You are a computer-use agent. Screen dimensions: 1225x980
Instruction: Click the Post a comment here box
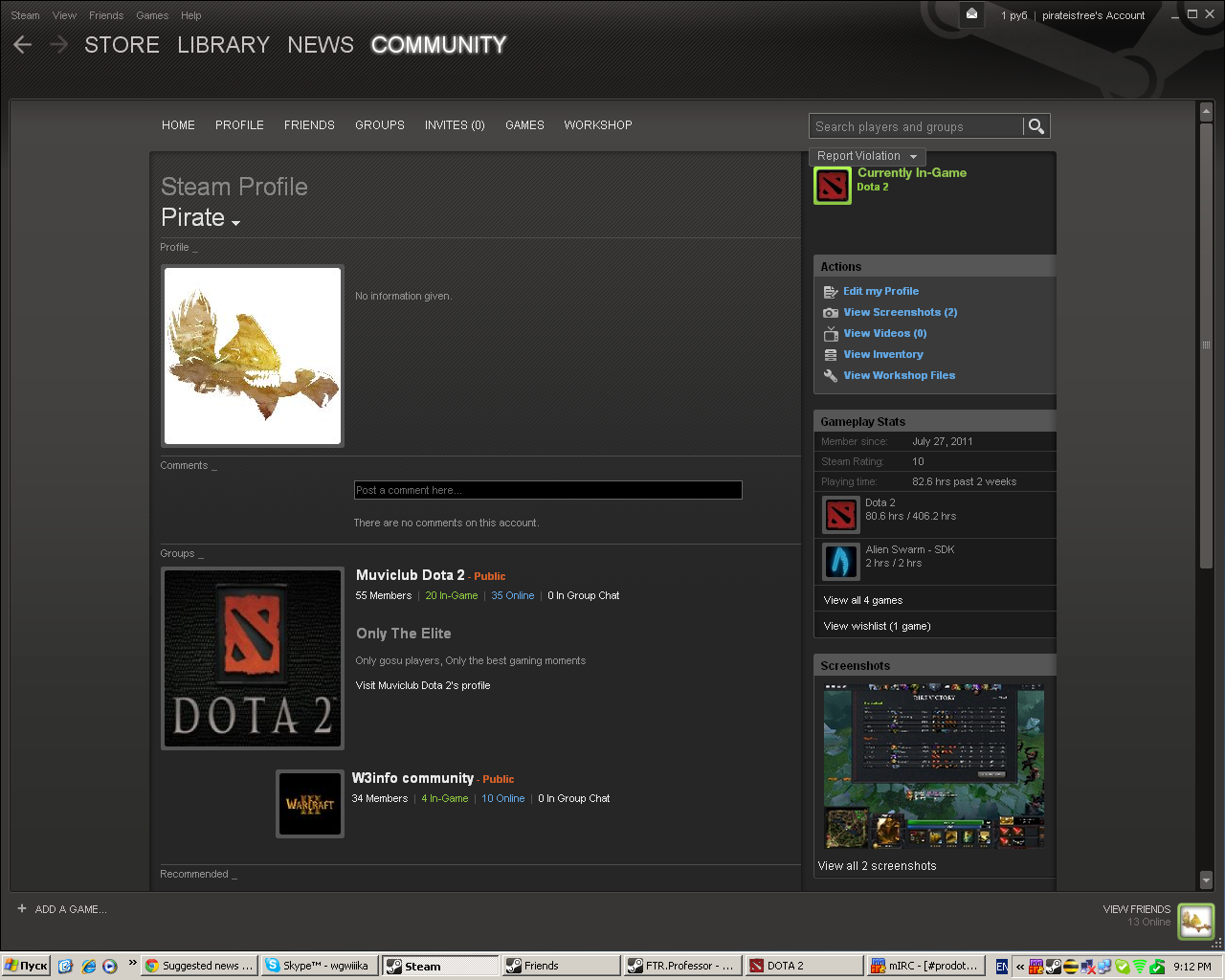[548, 490]
